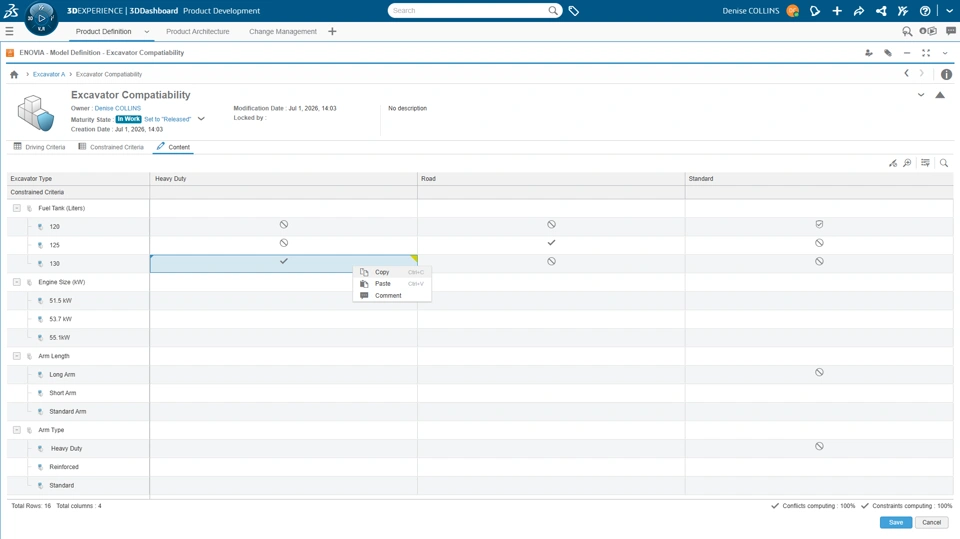This screenshot has height=539, width=960.
Task: Collapse the Fuel Tank (Liters) group
Action: click(17, 208)
